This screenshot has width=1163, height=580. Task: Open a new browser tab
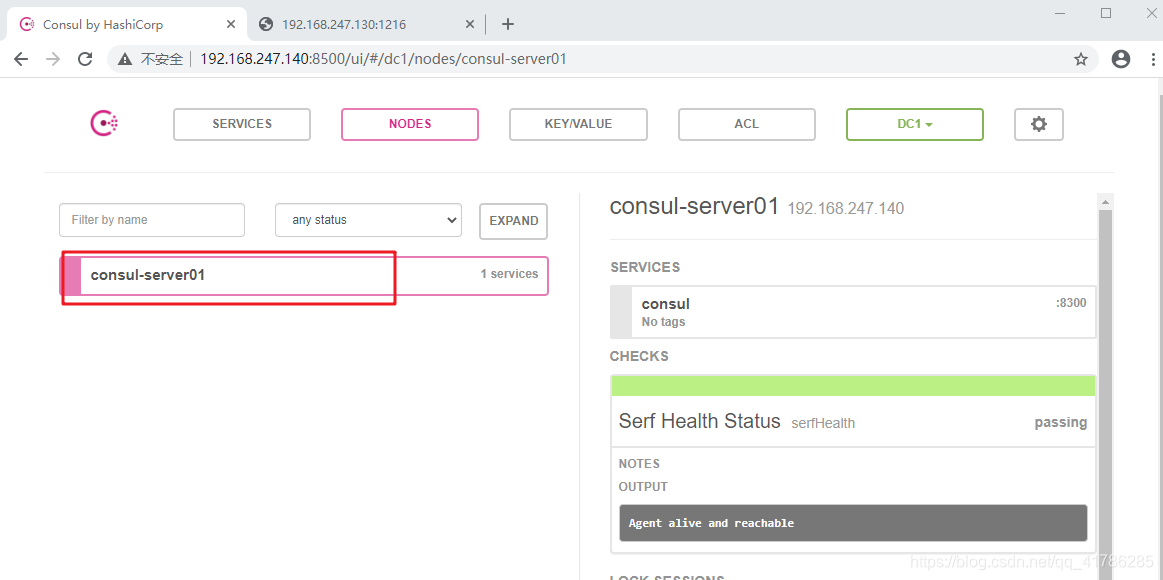click(x=507, y=24)
